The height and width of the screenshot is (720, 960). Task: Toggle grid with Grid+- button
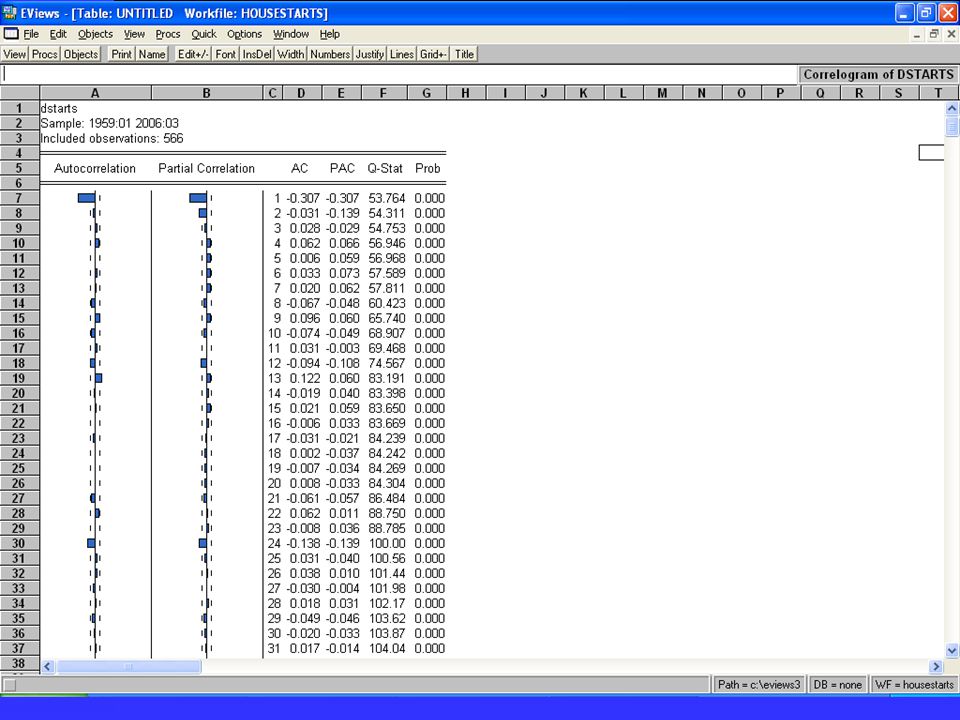433,54
